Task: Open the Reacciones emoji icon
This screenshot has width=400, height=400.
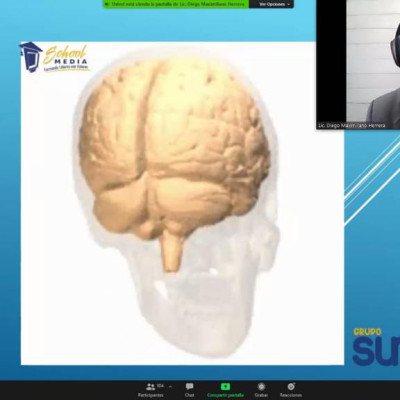Action: pos(291,387)
